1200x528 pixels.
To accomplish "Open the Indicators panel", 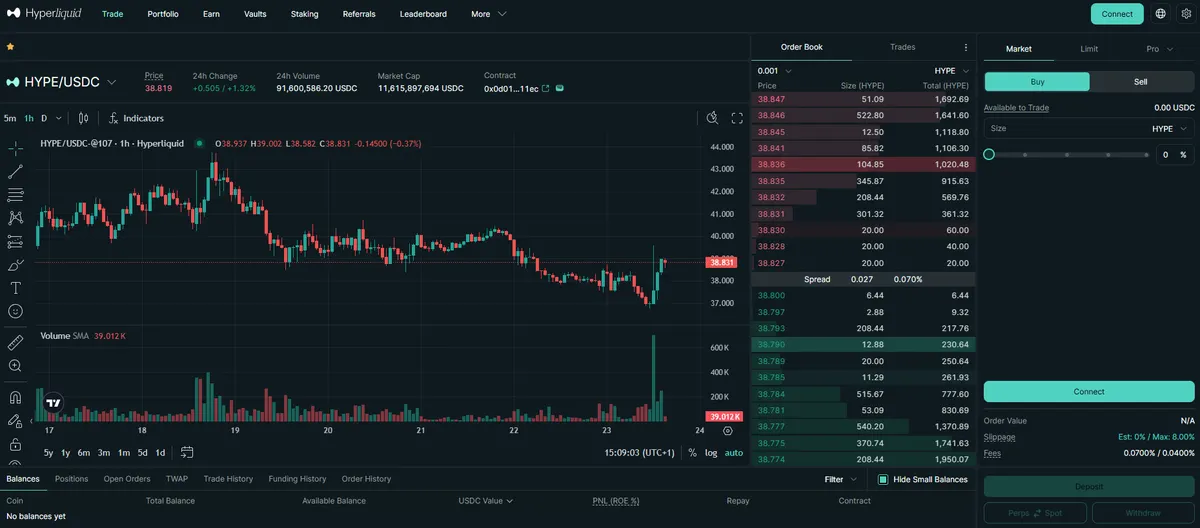I will click(x=136, y=118).
